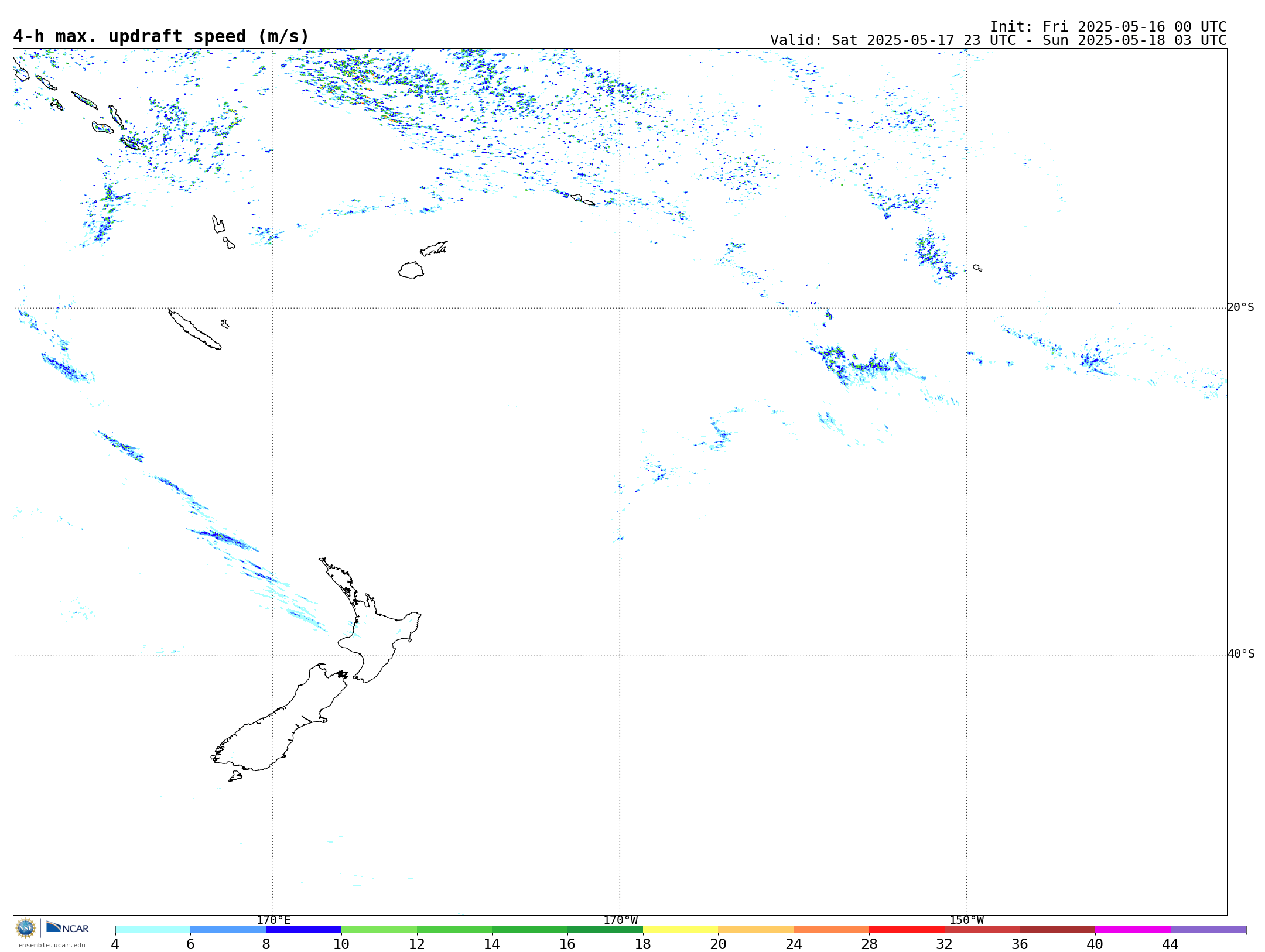Viewport: 1265px width, 952px height.
Task: Click the colorbar tick label 28
Action: (x=869, y=944)
